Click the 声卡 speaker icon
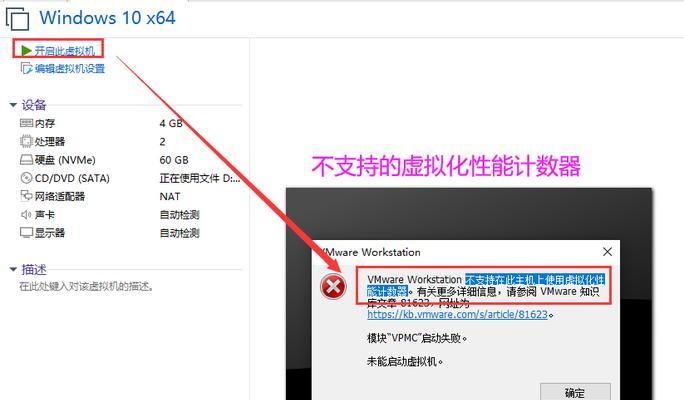 coord(26,214)
